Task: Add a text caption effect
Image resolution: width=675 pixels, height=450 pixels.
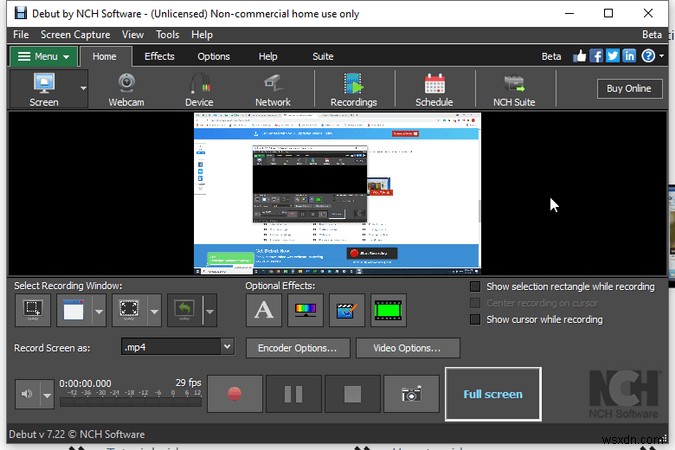Action: click(264, 310)
